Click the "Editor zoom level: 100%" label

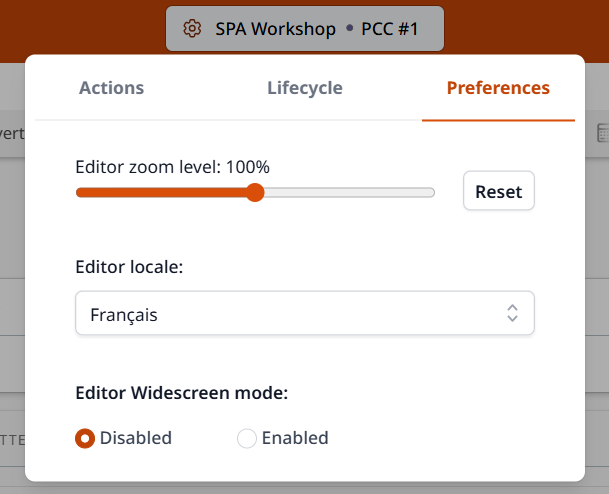[x=173, y=167]
